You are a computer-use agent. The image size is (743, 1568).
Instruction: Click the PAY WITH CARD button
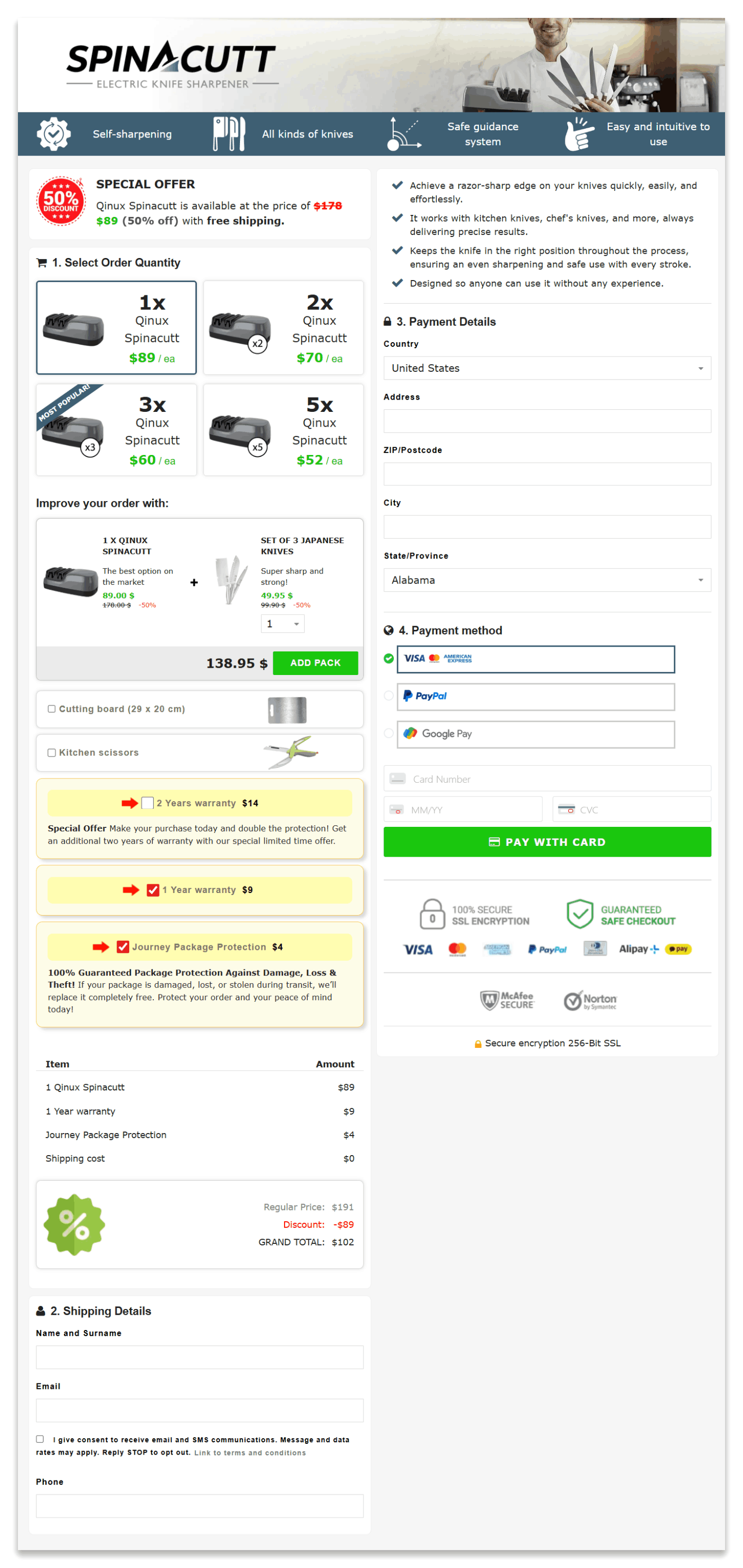547,842
